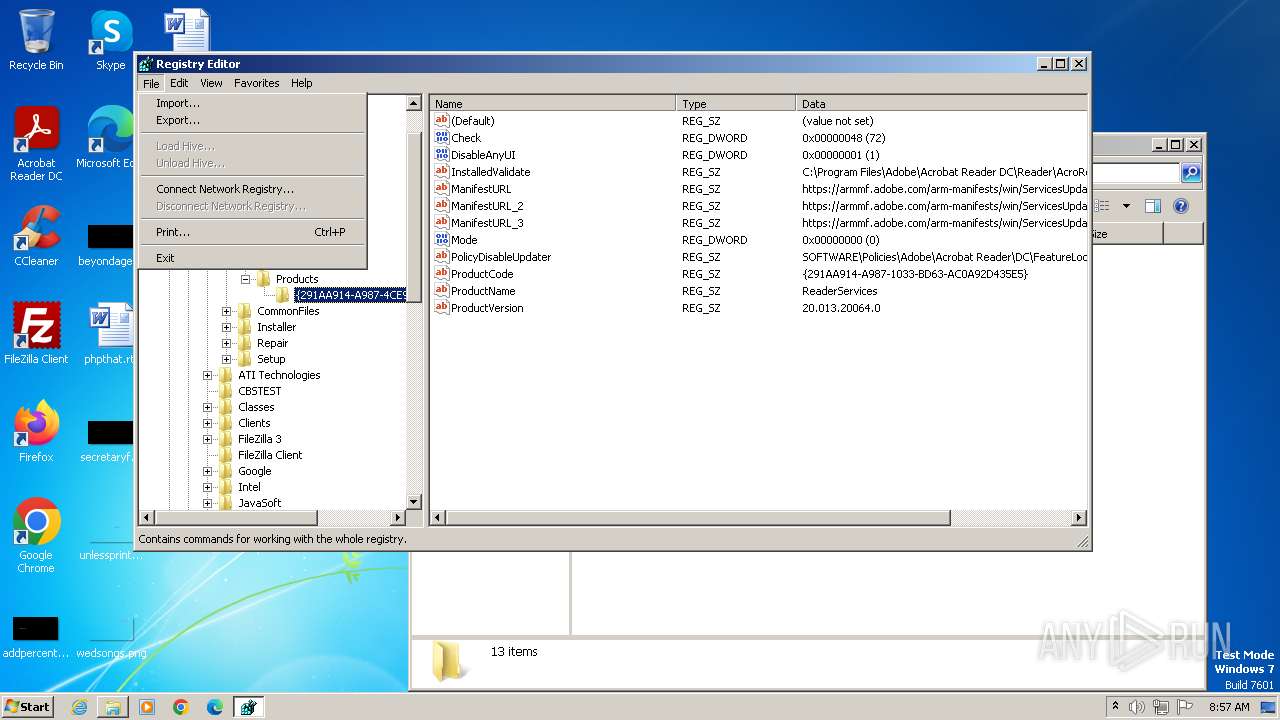Sort by the Data column header
This screenshot has width=1280, height=720.
click(942, 103)
